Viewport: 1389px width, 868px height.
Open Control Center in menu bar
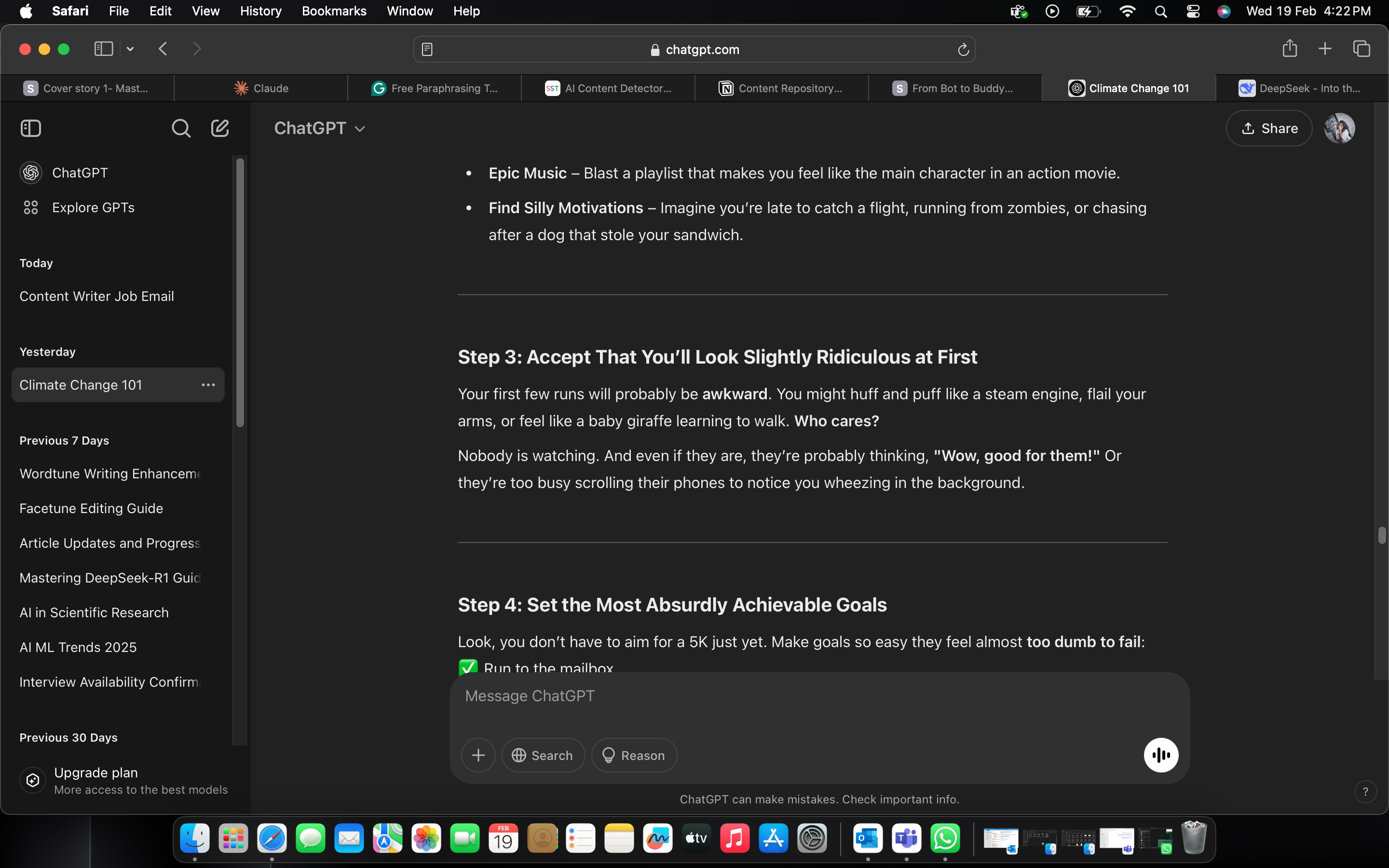point(1193,12)
